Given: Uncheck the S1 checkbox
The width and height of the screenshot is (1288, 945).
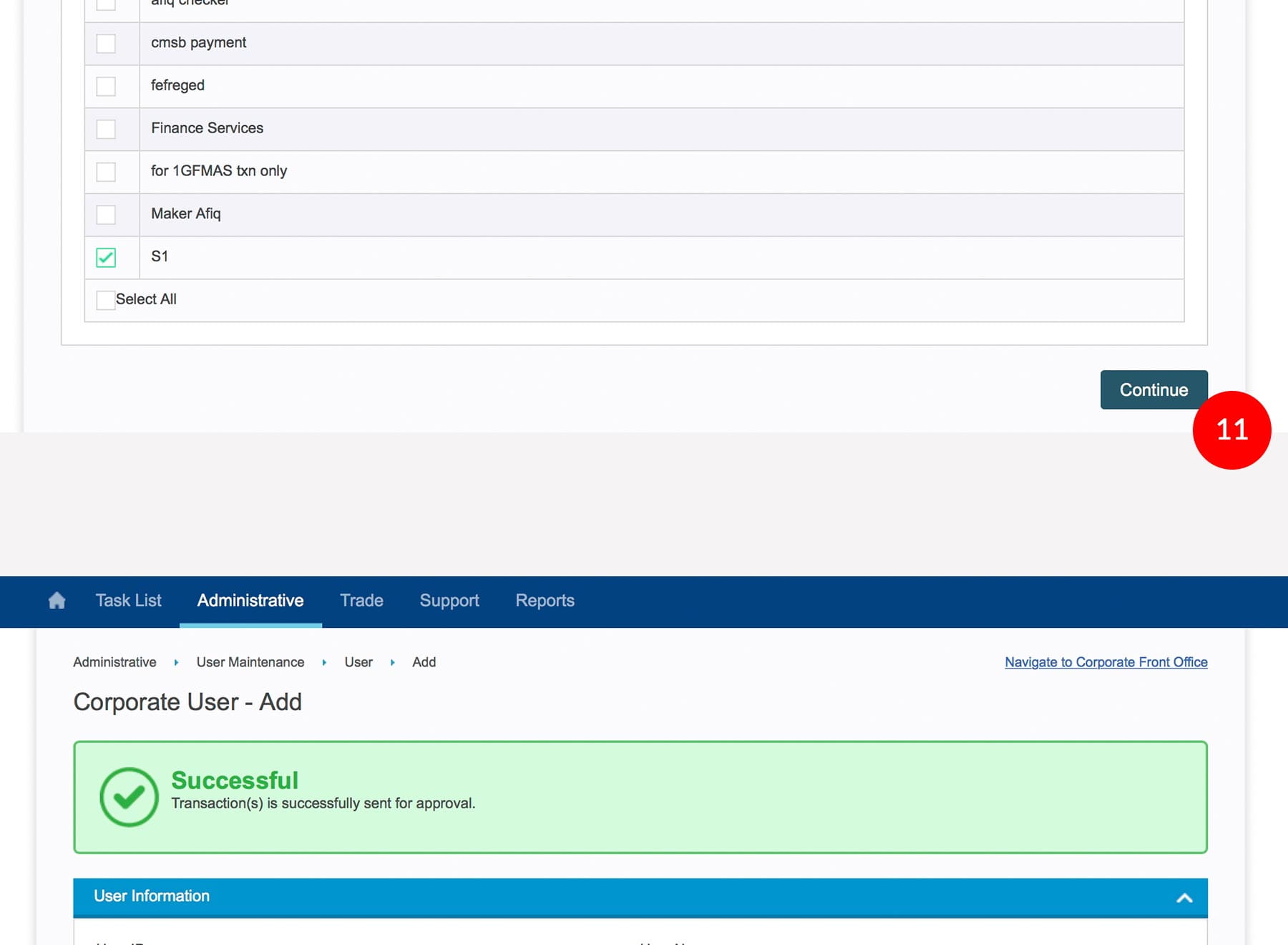Looking at the screenshot, I should point(106,258).
